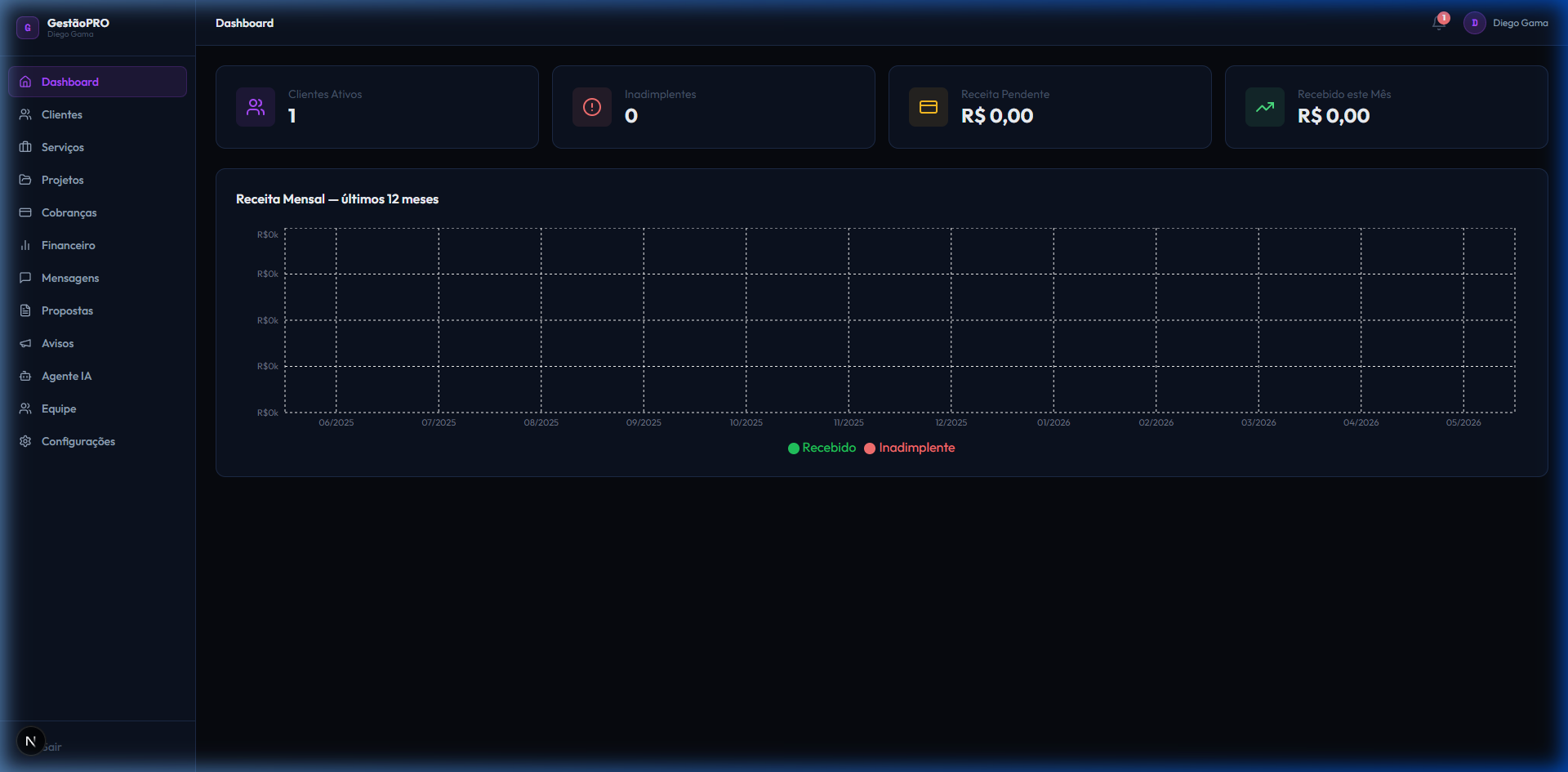Click the Agente IA robot icon
Viewport: 1568px width, 772px height.
pos(25,376)
